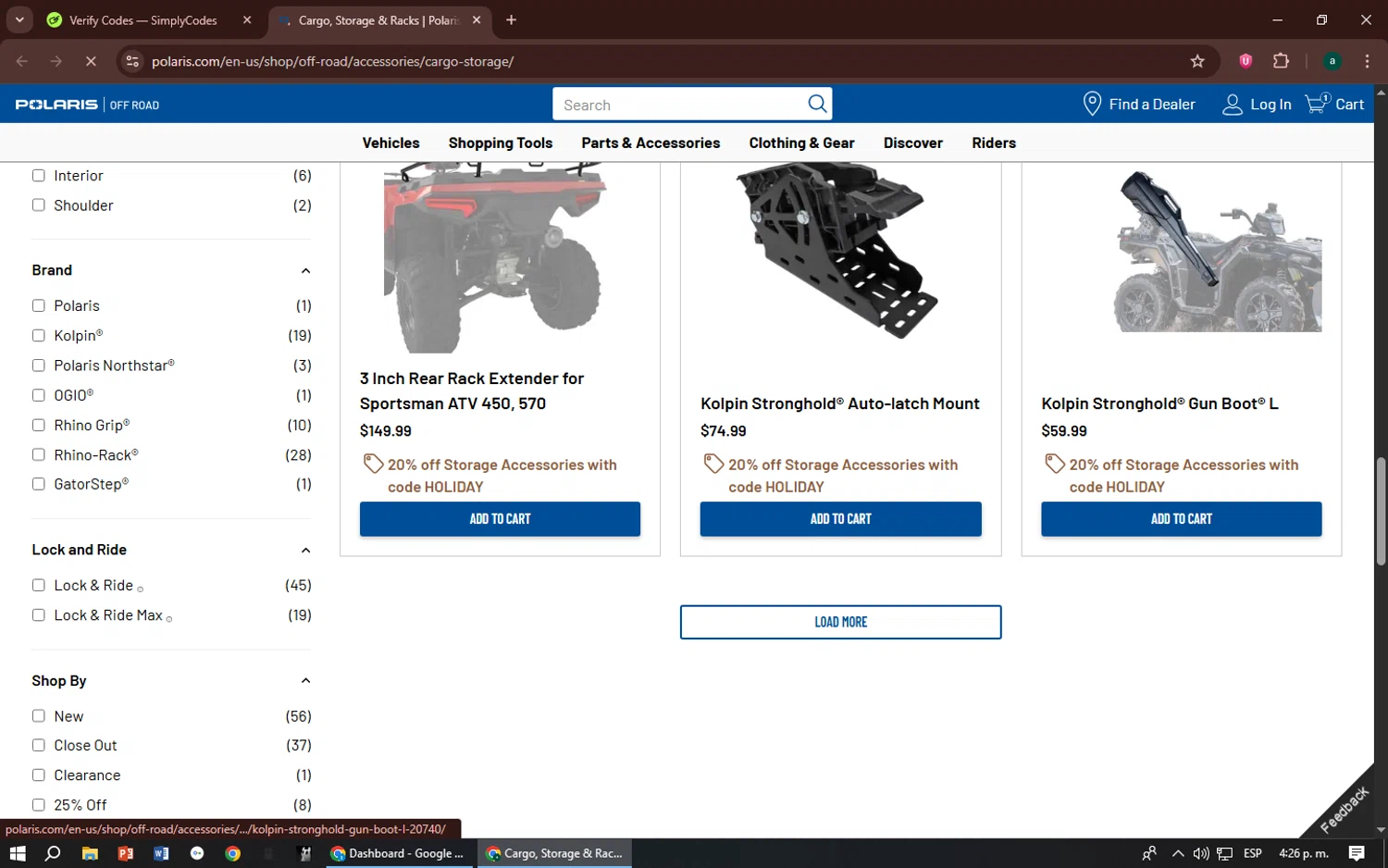Screen dimensions: 1388x868
Task: Open Windows Start menu
Action: (x=18, y=853)
